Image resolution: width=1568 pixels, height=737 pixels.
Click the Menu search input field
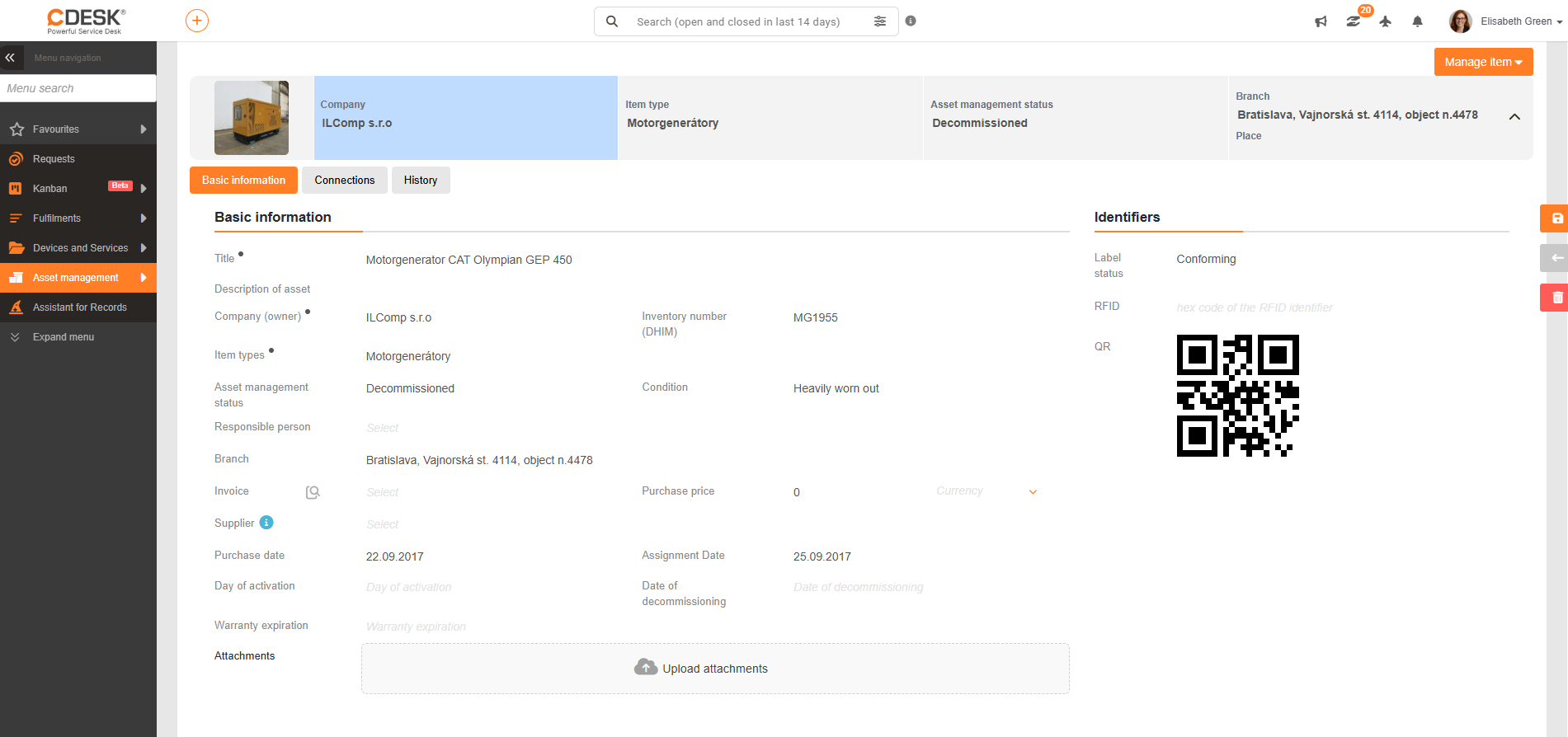pos(78,88)
